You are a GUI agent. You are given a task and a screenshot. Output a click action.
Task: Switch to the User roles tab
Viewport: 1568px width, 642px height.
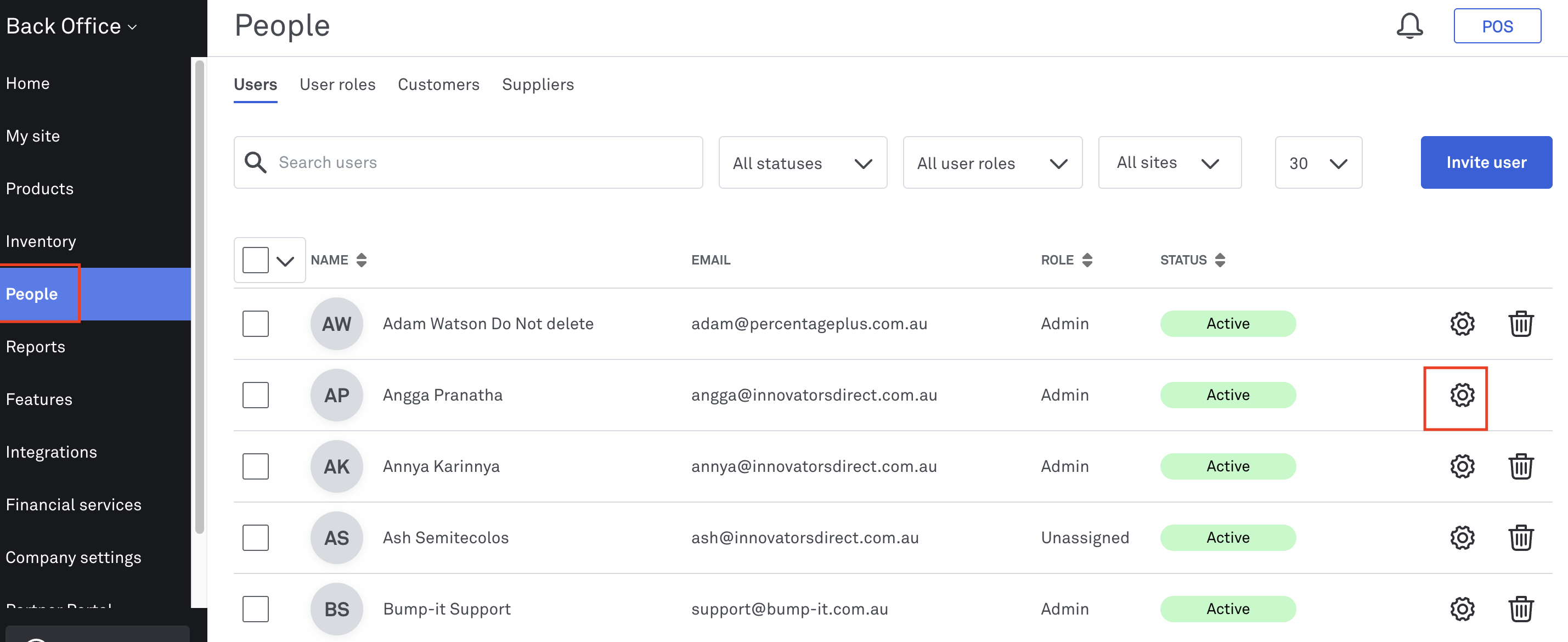point(337,85)
